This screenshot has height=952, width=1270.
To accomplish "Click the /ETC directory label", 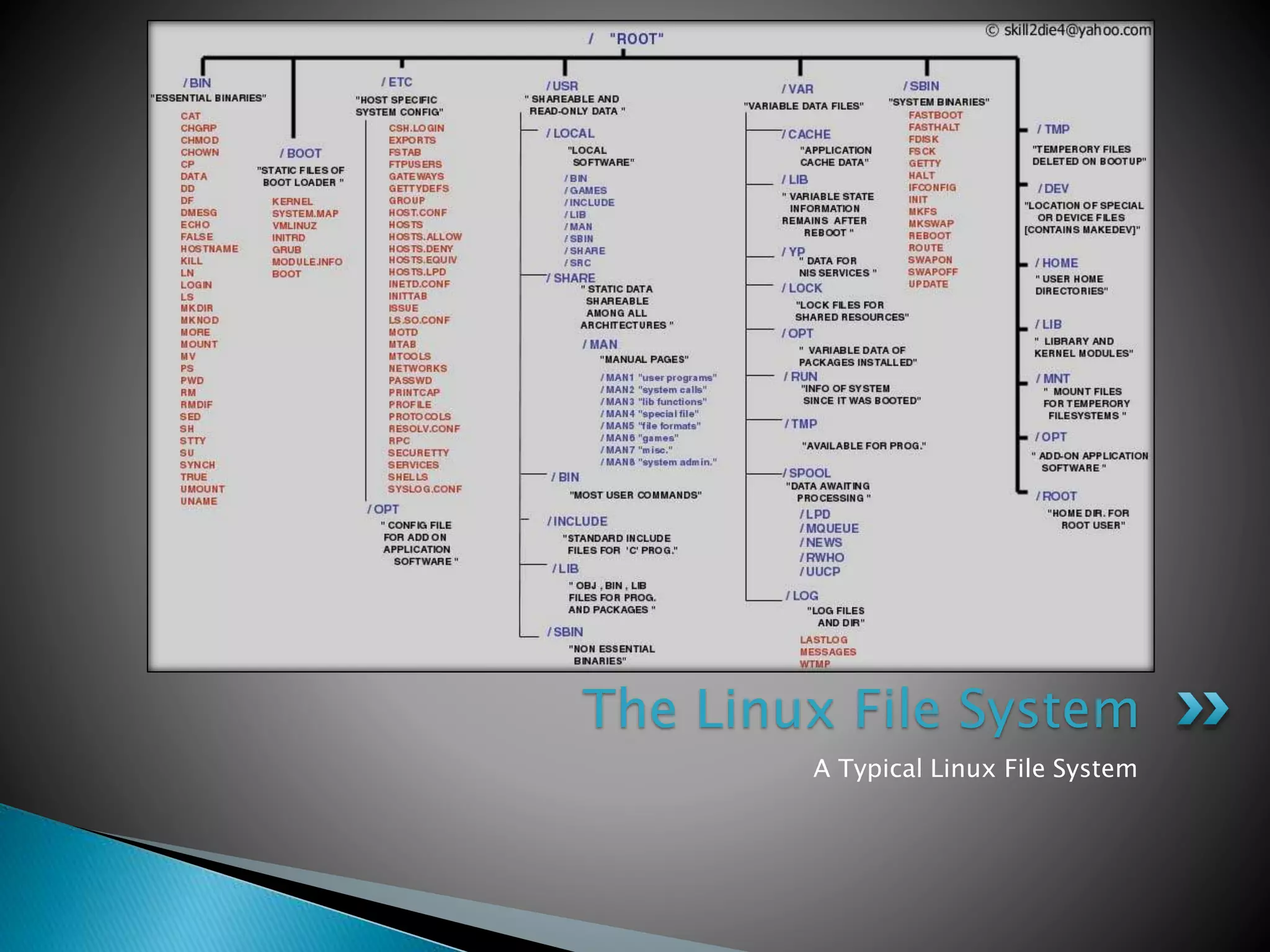I will 397,82.
